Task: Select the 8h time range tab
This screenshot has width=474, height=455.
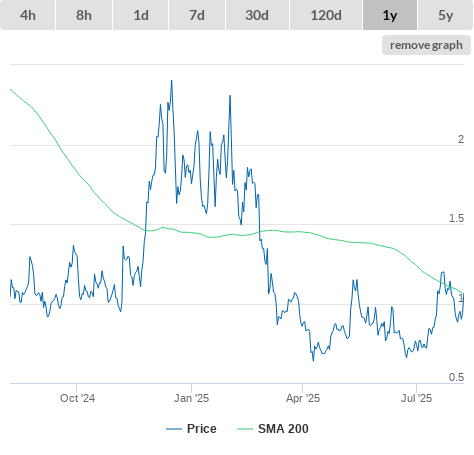Action: point(84,15)
